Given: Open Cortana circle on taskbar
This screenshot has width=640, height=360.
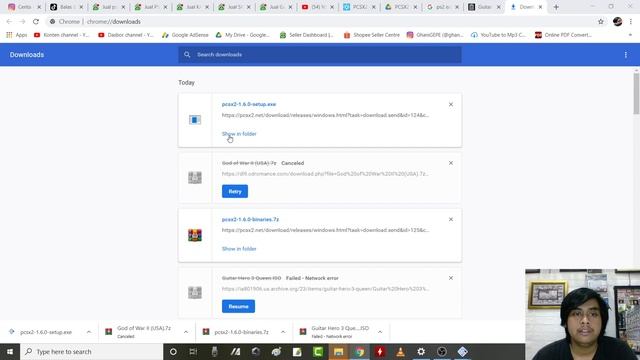Looking at the screenshot, I should (x=173, y=351).
